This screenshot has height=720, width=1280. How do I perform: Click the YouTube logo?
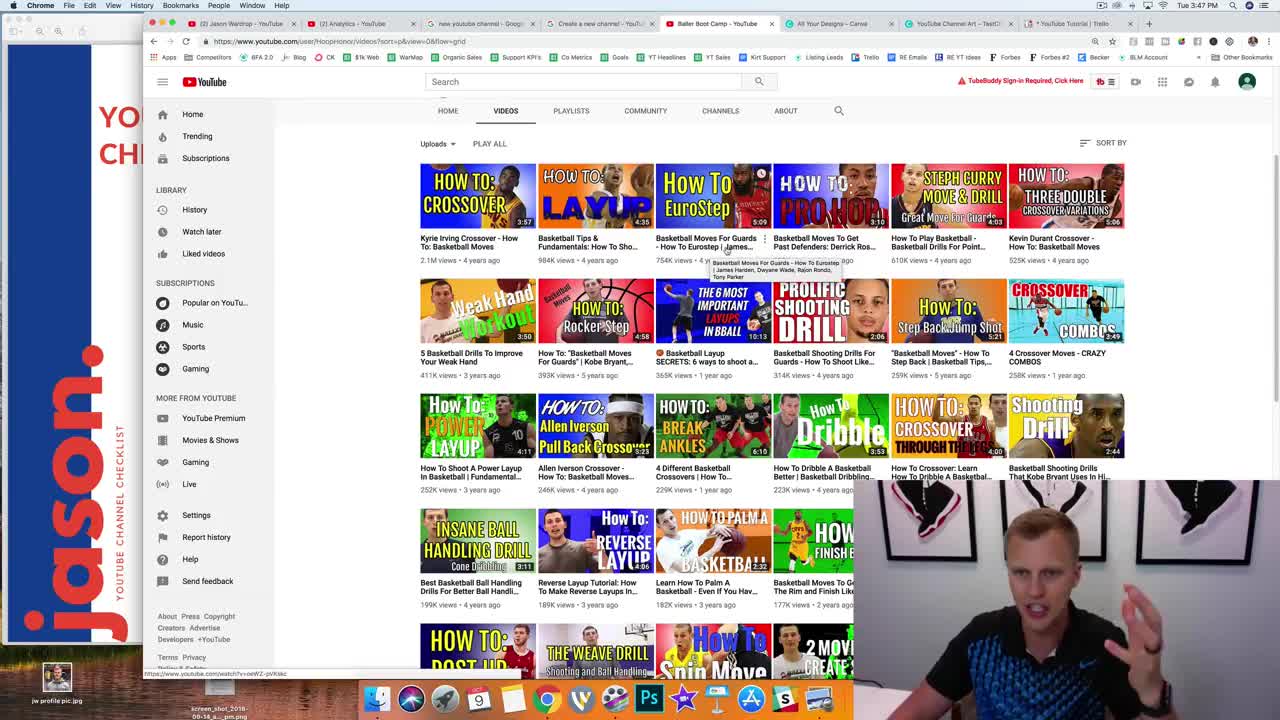pyautogui.click(x=204, y=82)
